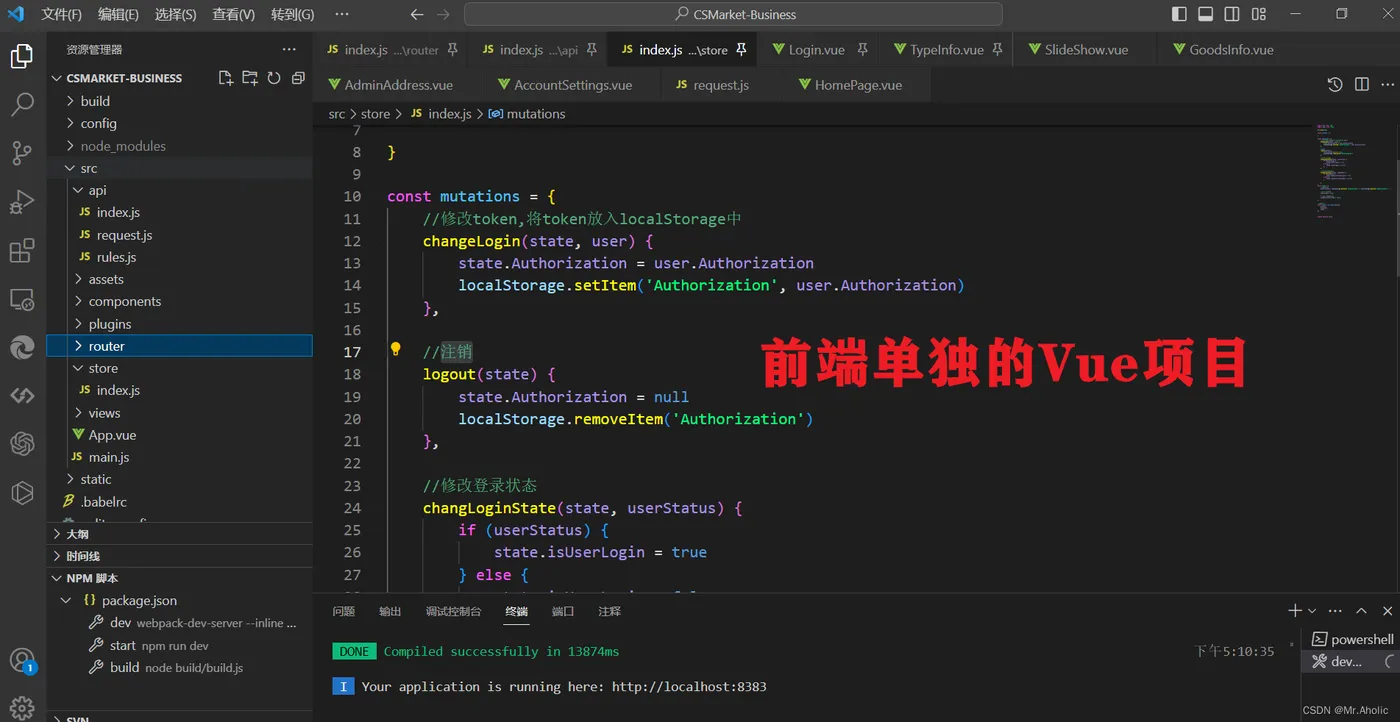Viewport: 1400px width, 722px height.
Task: Refresh the explorer file tree
Action: [274, 78]
